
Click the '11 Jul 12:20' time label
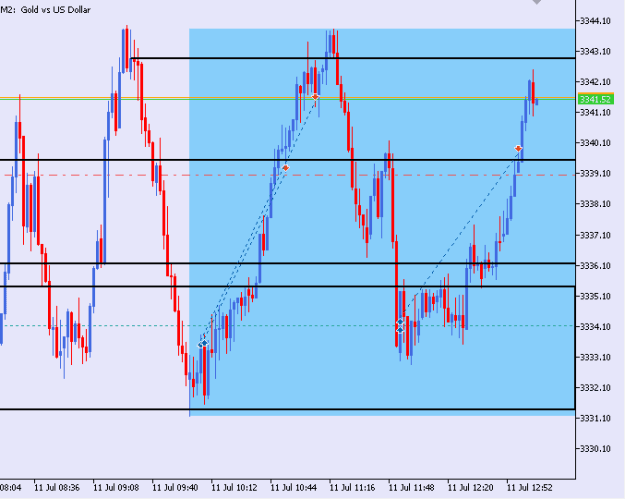coord(470,488)
